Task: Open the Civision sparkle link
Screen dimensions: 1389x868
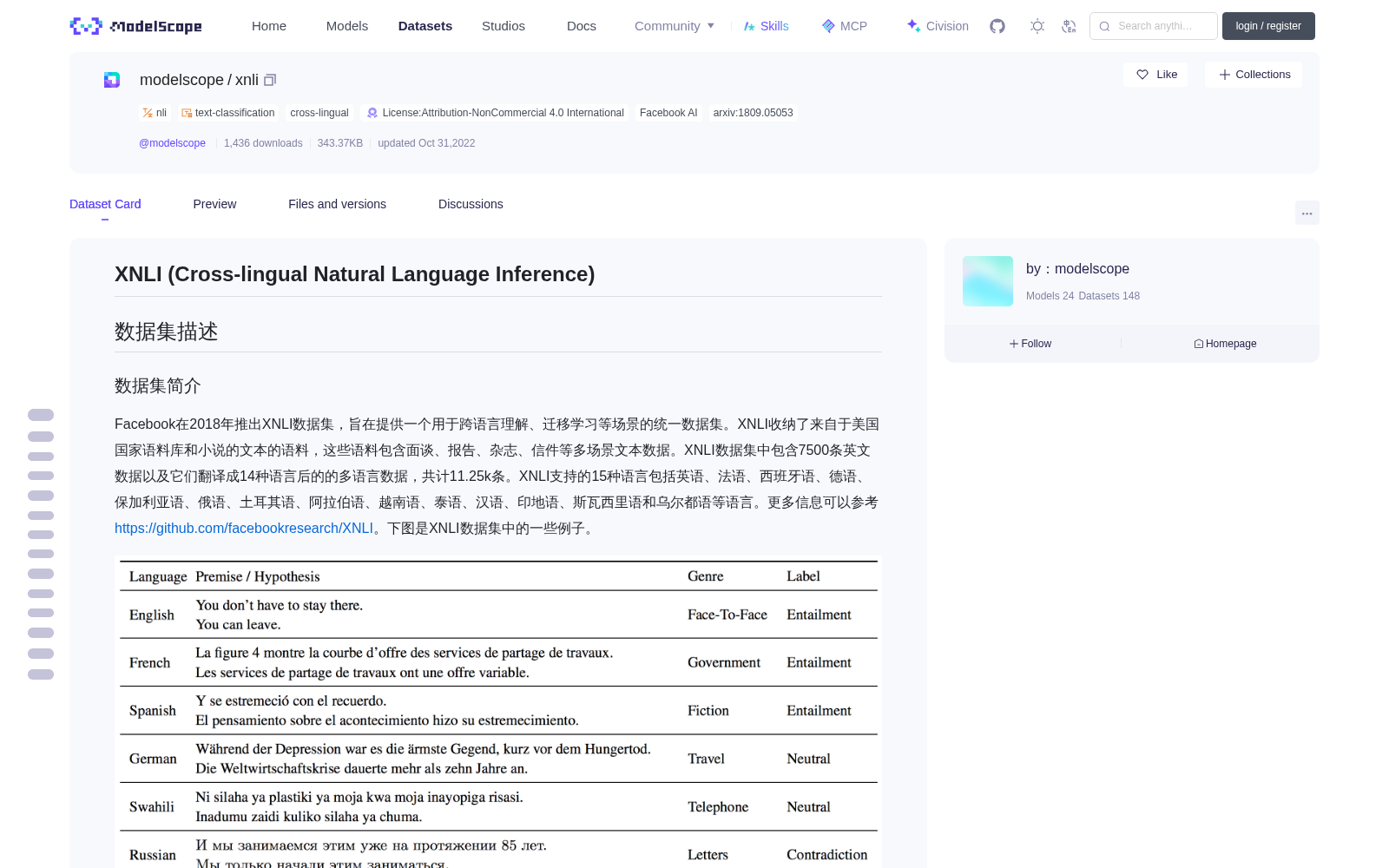Action: coord(938,26)
